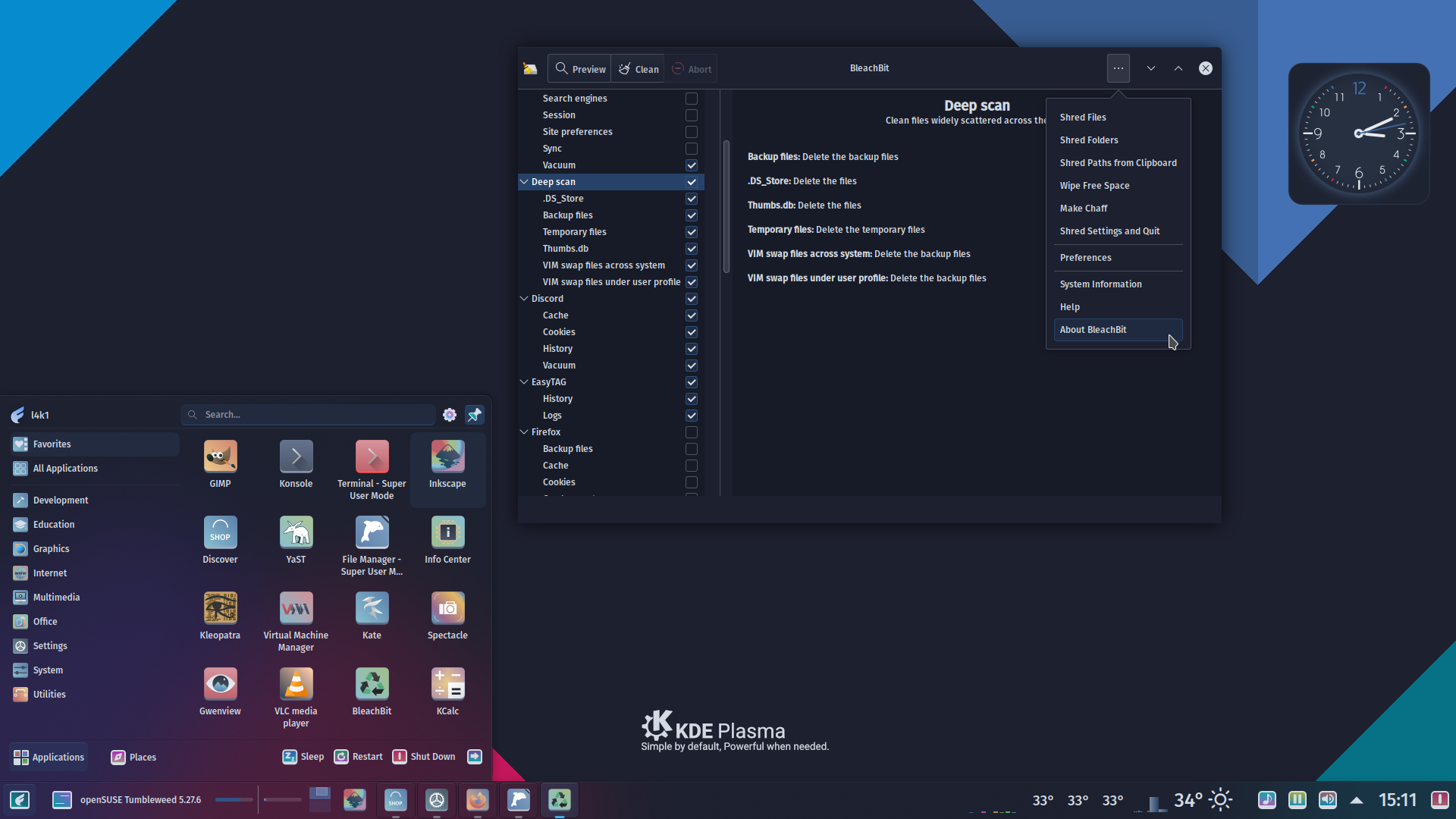Image resolution: width=1456 pixels, height=819 pixels.
Task: Toggle the EasyTAG Logs checkbox
Action: point(692,416)
